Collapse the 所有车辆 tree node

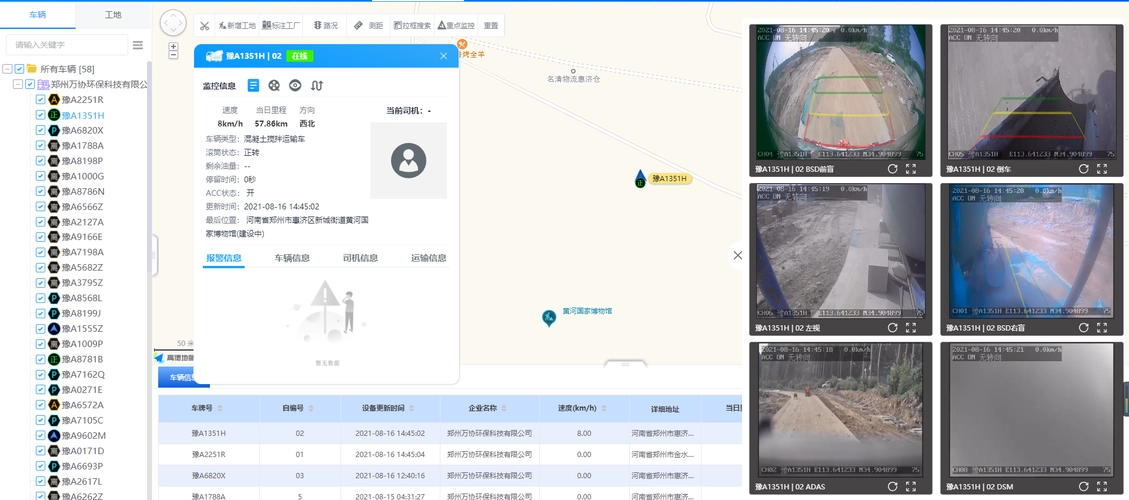7,69
